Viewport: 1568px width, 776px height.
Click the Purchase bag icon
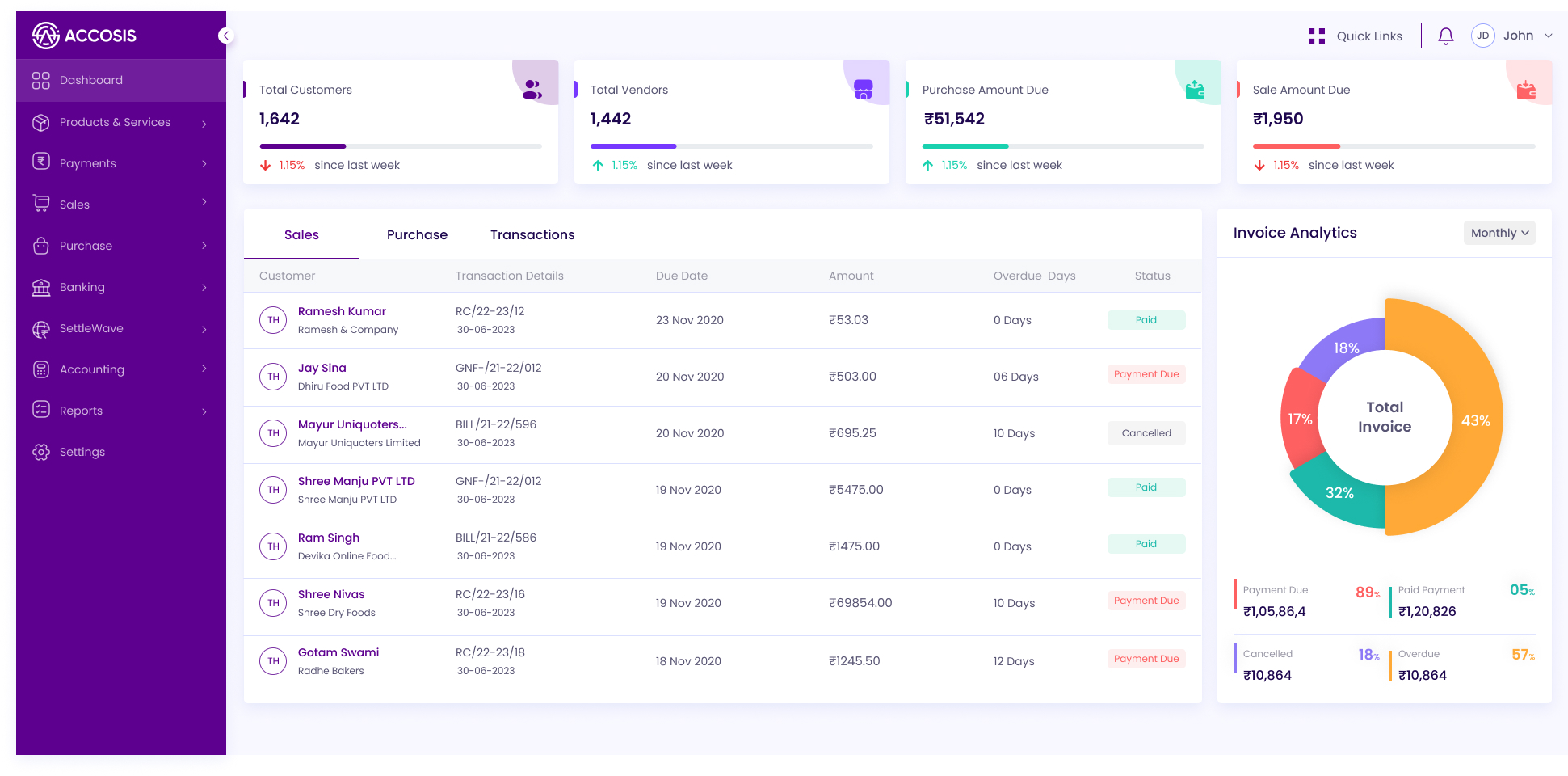41,246
